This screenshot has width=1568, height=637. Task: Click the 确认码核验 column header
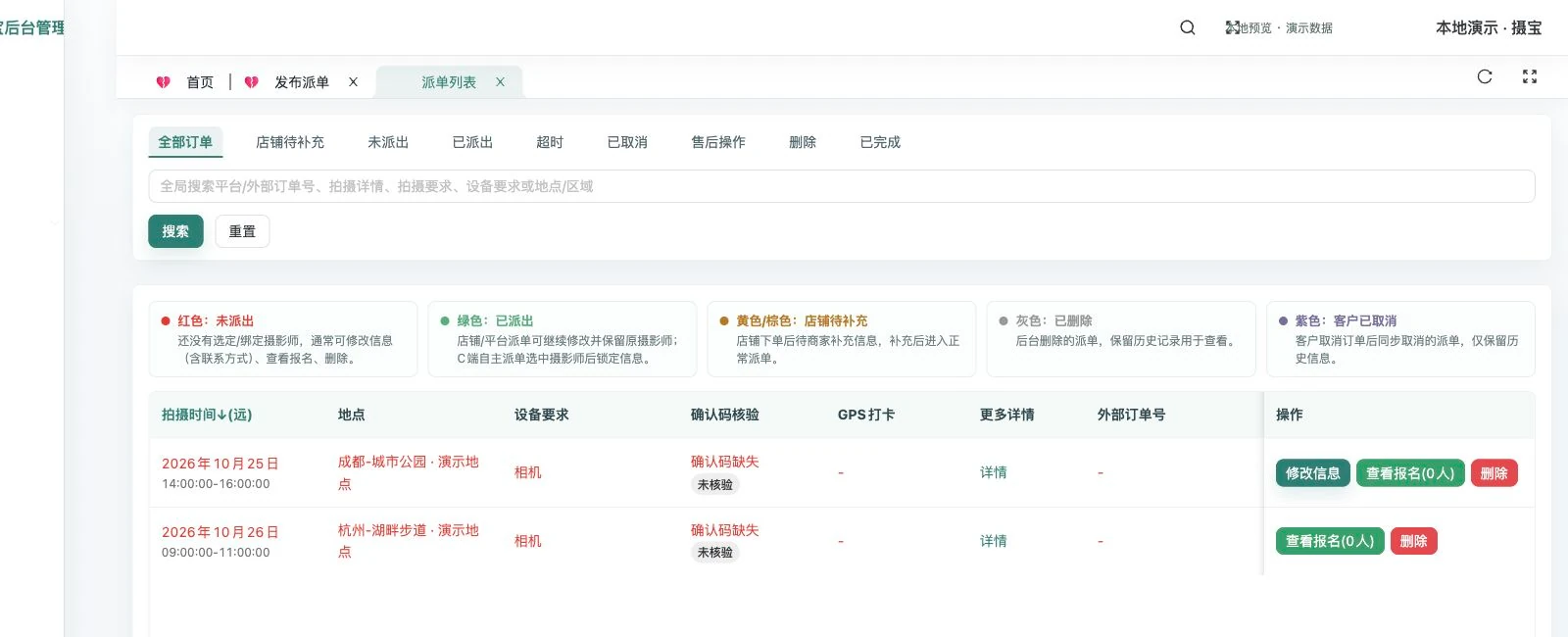724,415
